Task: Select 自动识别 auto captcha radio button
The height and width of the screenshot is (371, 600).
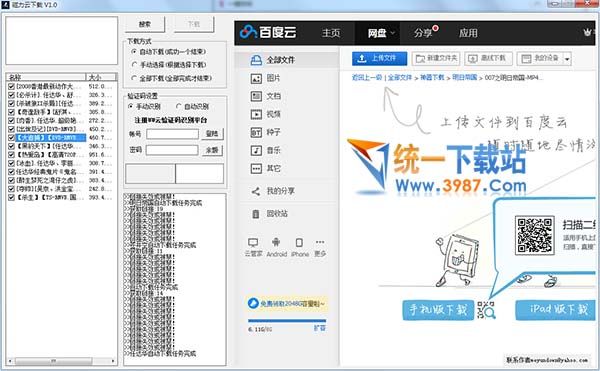Action: [x=179, y=106]
